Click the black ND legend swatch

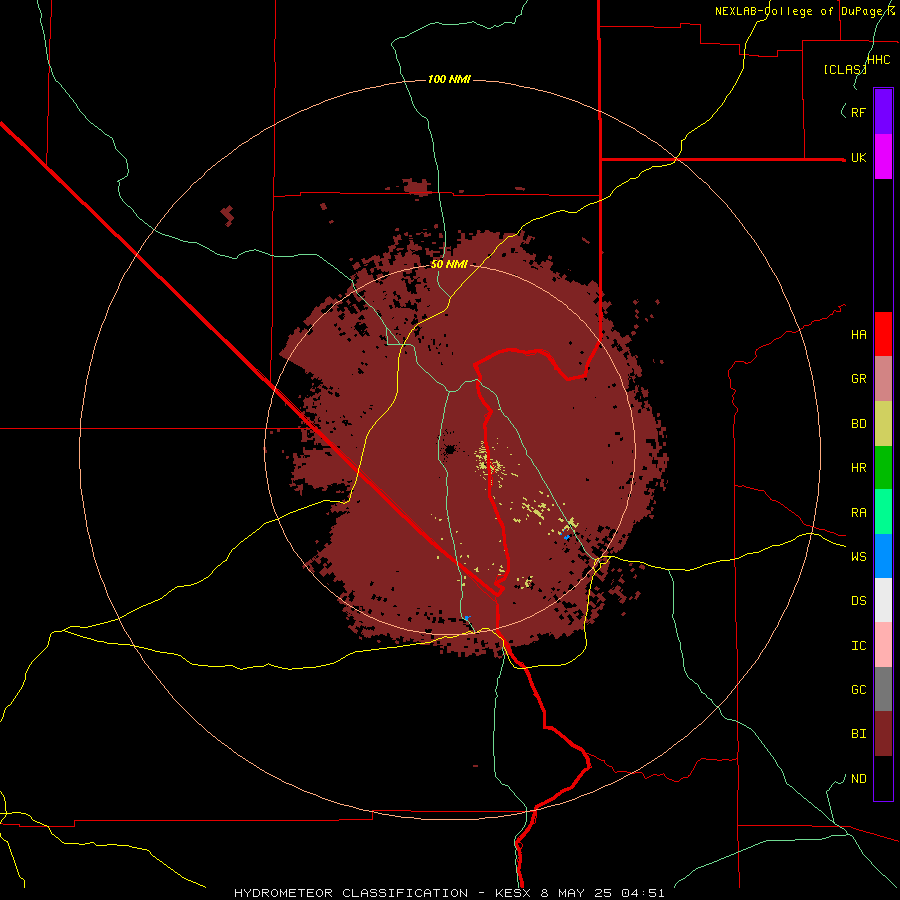click(x=883, y=778)
